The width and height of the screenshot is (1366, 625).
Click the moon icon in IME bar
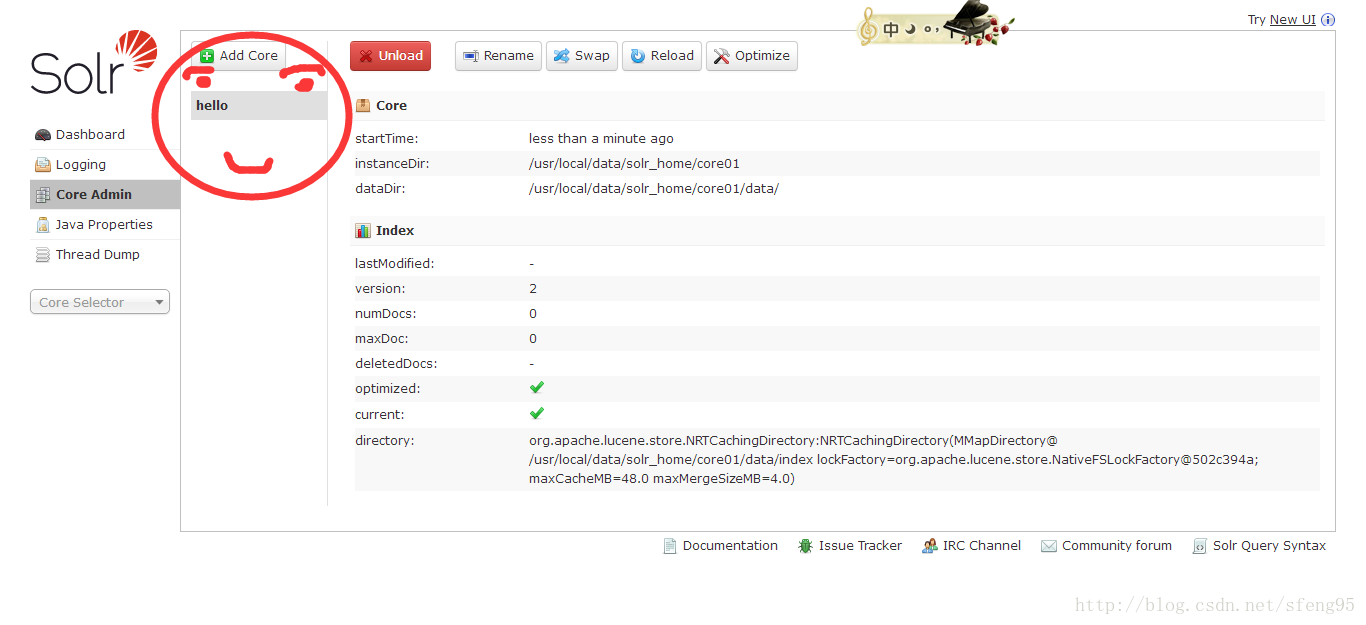pos(910,30)
